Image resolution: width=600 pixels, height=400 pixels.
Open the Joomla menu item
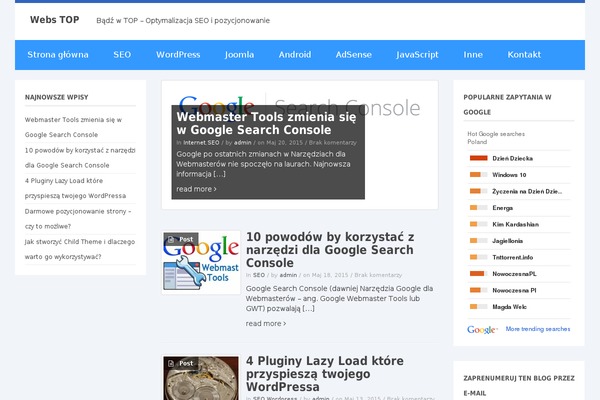tap(240, 55)
